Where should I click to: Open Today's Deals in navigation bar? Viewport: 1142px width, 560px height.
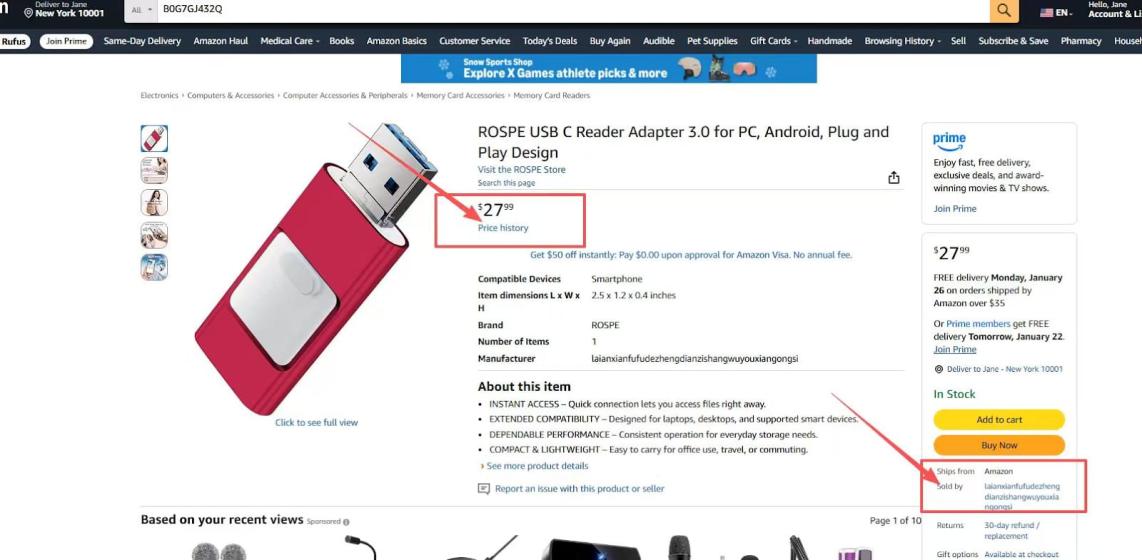pos(550,41)
